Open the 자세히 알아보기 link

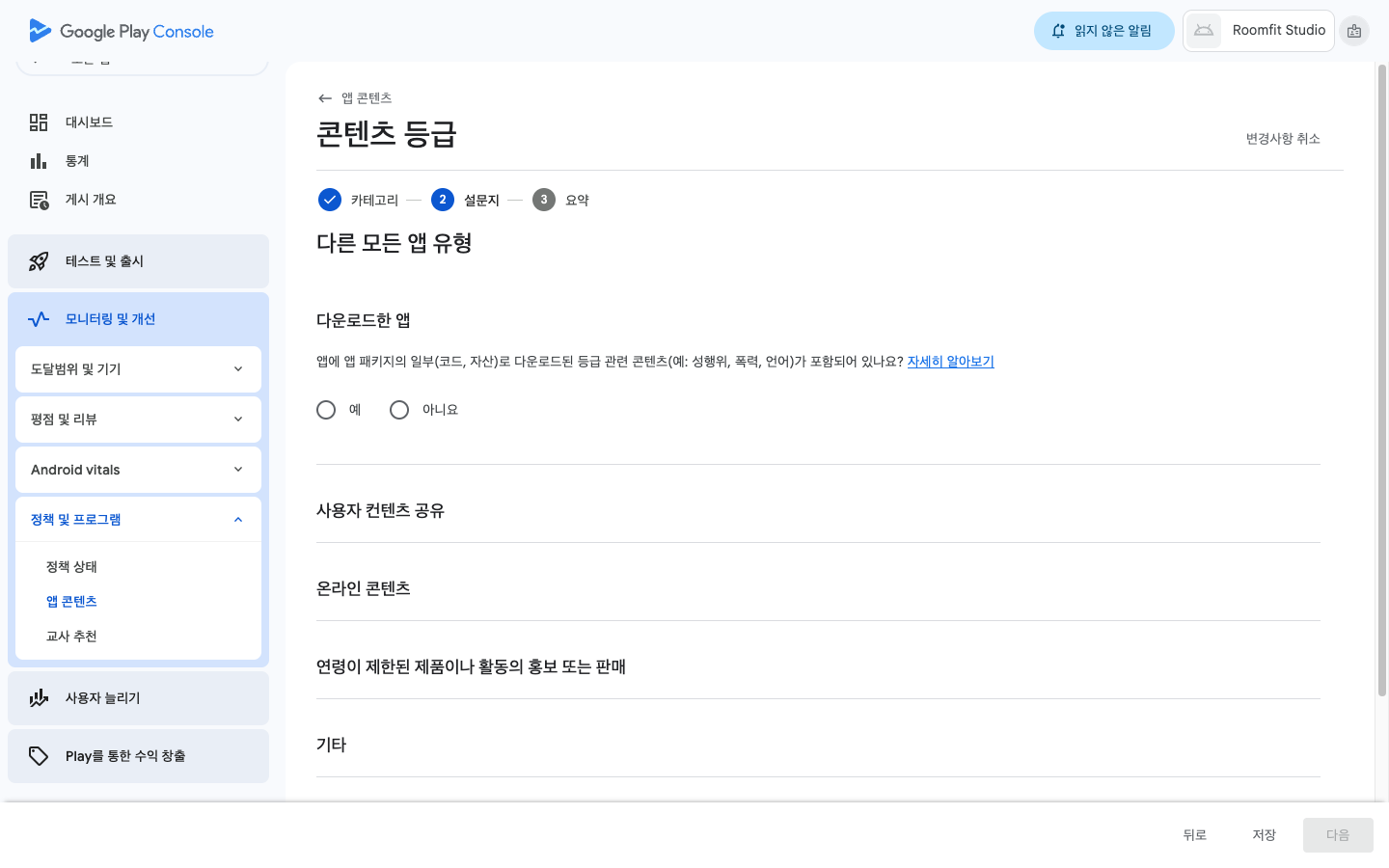(950, 362)
